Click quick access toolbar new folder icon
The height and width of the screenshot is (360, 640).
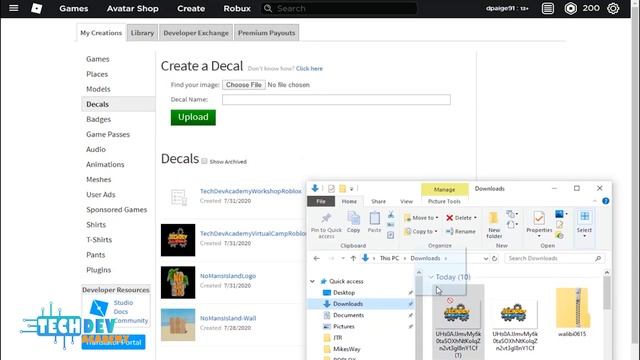pos(342,189)
